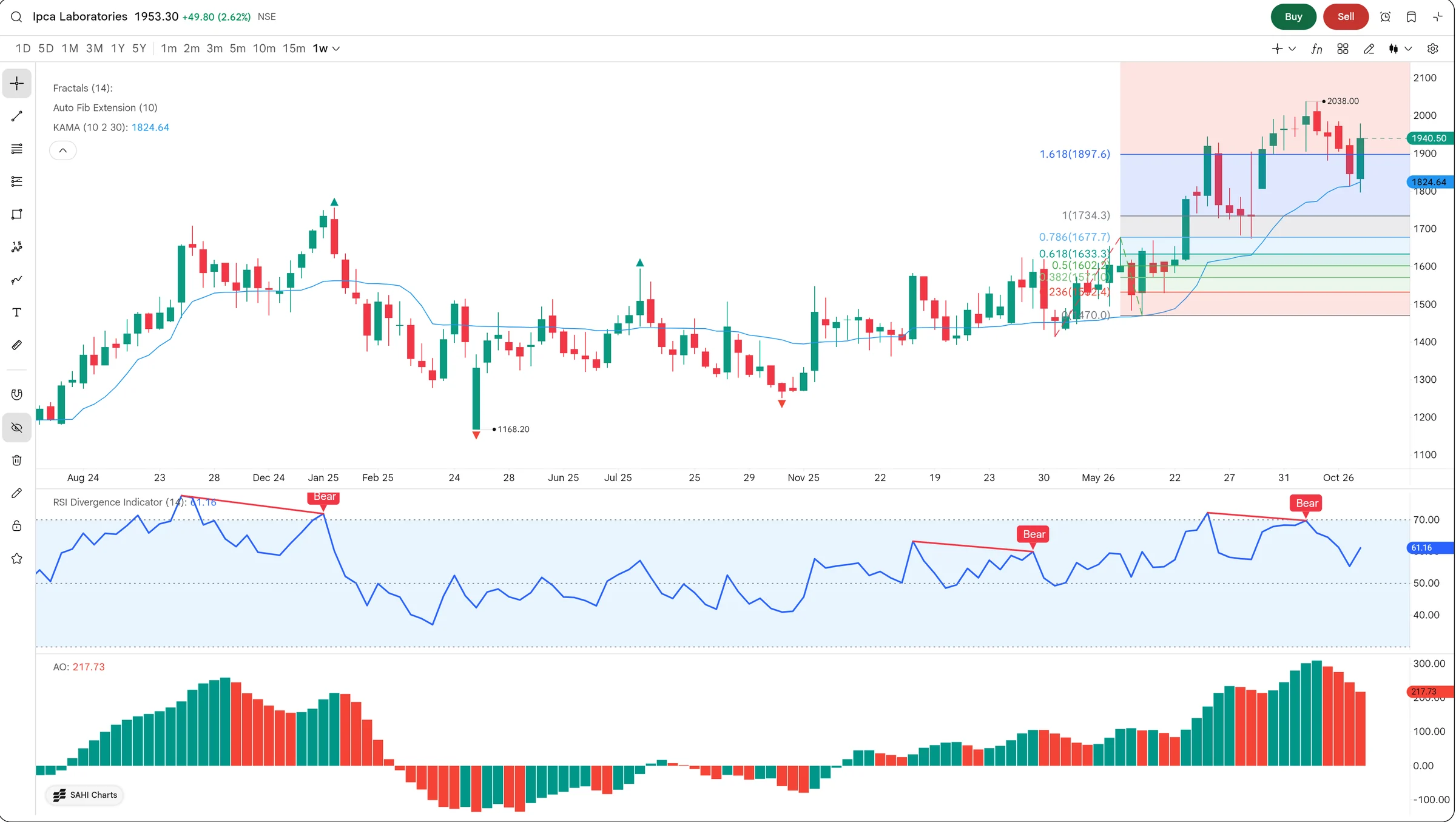1456x822 pixels.
Task: Select the trend line drawing tool
Action: tap(17, 116)
